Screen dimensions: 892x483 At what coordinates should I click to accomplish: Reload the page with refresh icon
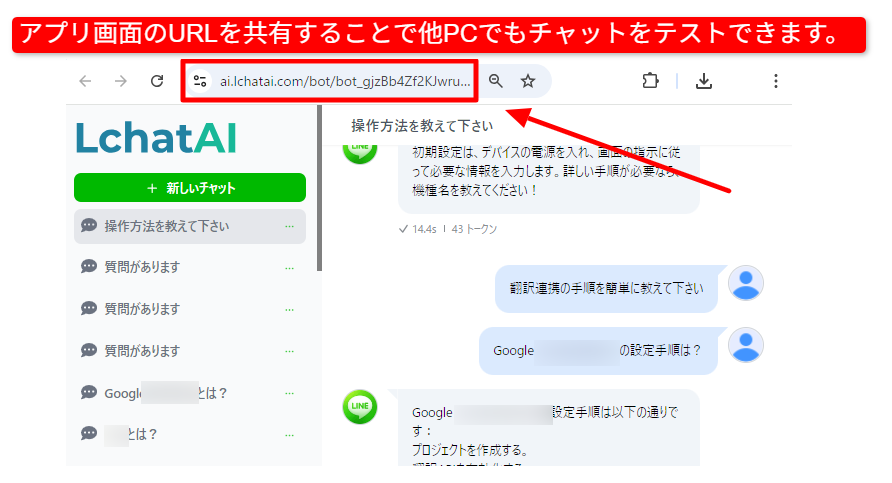tap(157, 81)
